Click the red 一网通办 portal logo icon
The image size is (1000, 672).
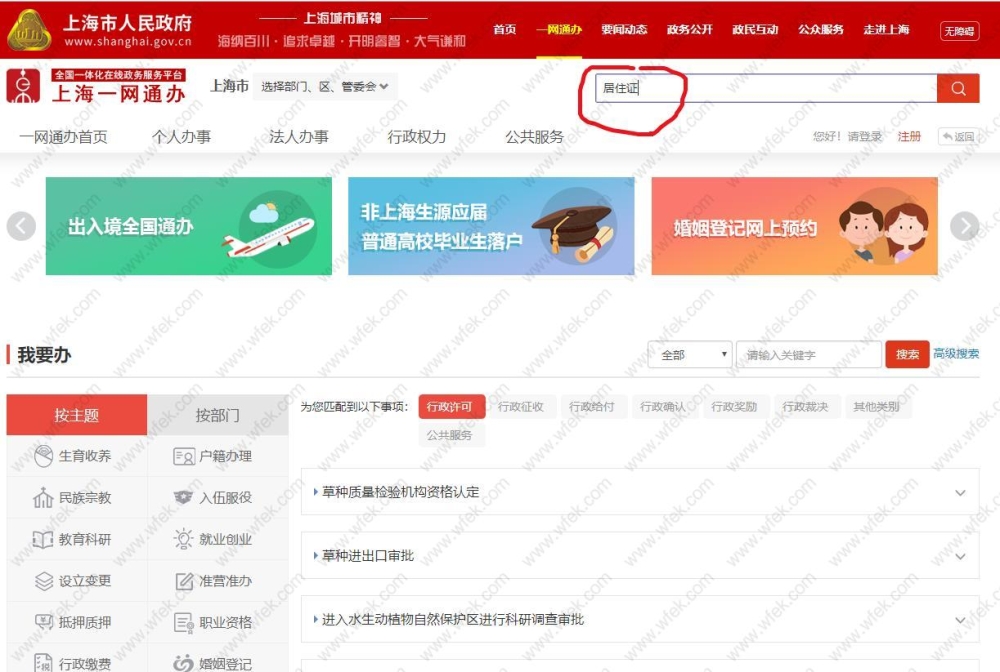pos(24,86)
